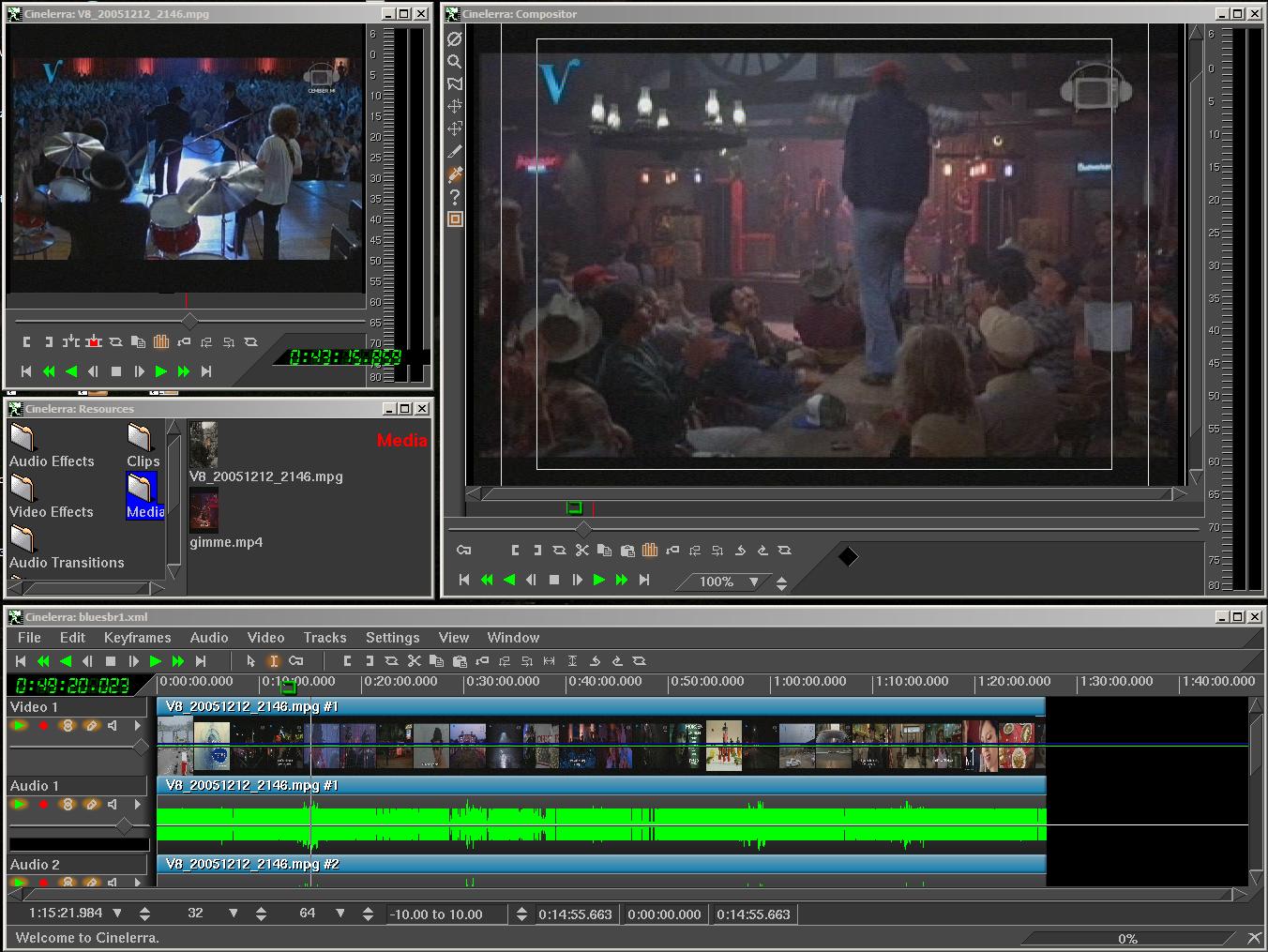The height and width of the screenshot is (952, 1268).
Task: Click the paste icon in Compositor toolbar
Action: 627,551
